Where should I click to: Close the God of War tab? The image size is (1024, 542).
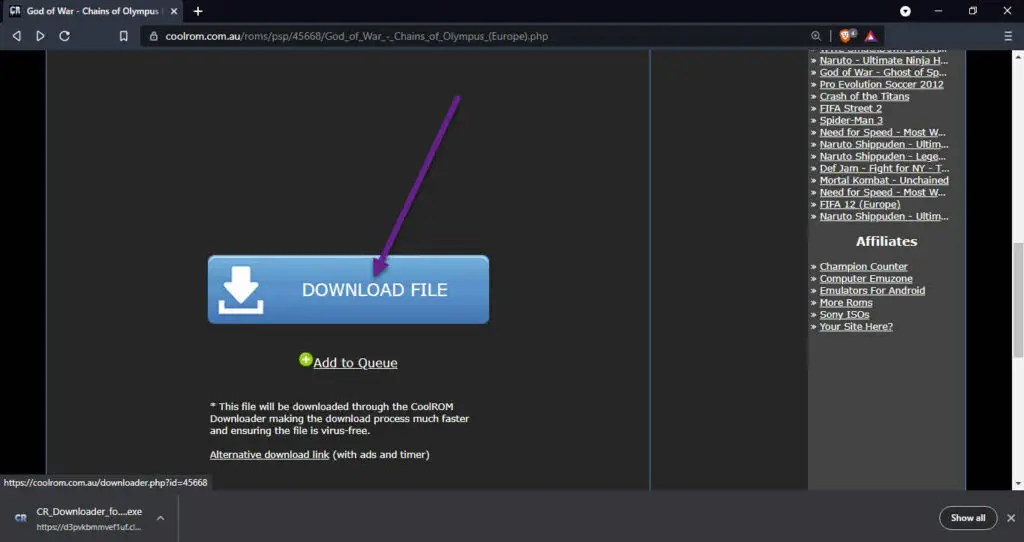[x=174, y=11]
